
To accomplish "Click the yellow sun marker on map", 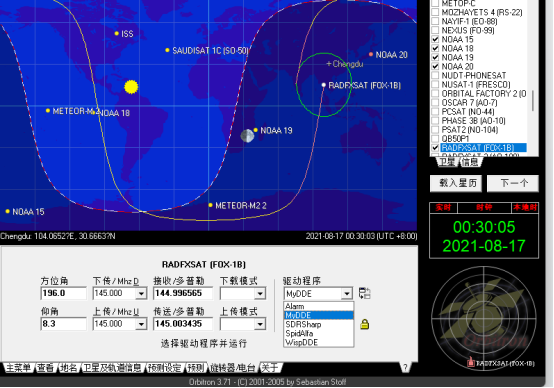I will (131, 87).
